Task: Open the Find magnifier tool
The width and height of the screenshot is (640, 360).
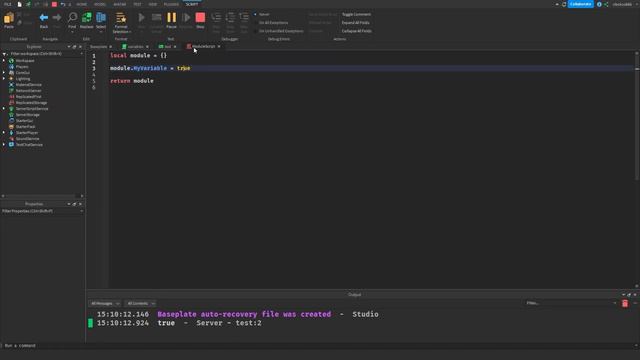Action: (72, 17)
